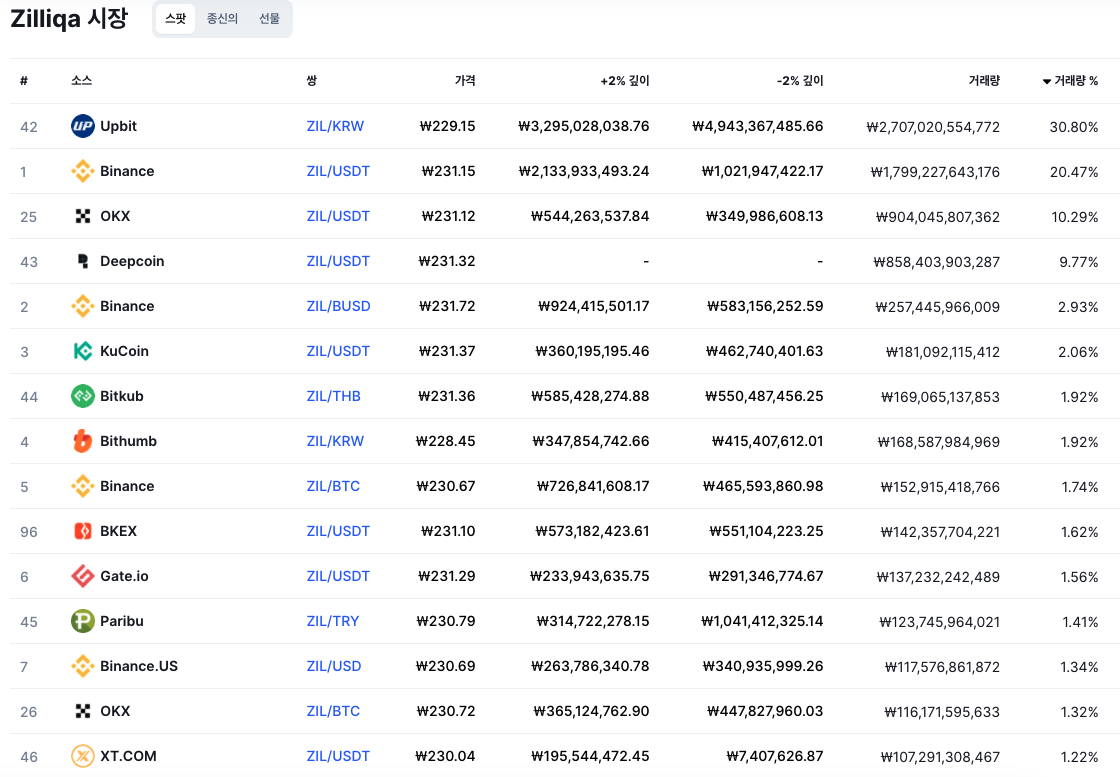The width and height of the screenshot is (1120, 777).
Task: Click Upbit price ₩229.15
Action: [447, 126]
